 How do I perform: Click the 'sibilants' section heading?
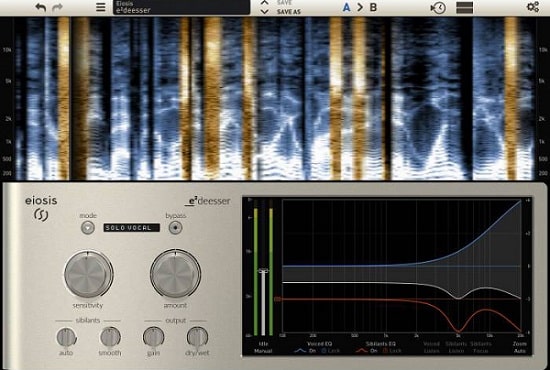click(88, 320)
